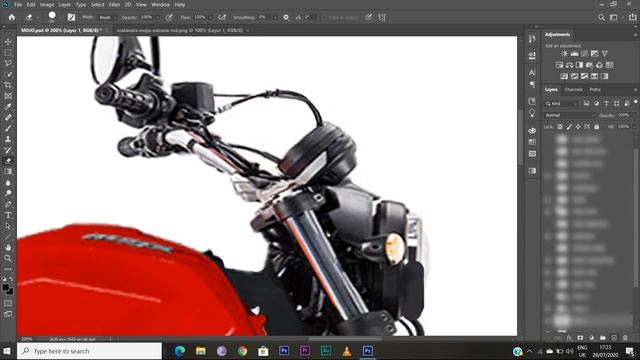The image size is (640, 360).
Task: Open Premiere Pro from the taskbar
Action: point(305,351)
